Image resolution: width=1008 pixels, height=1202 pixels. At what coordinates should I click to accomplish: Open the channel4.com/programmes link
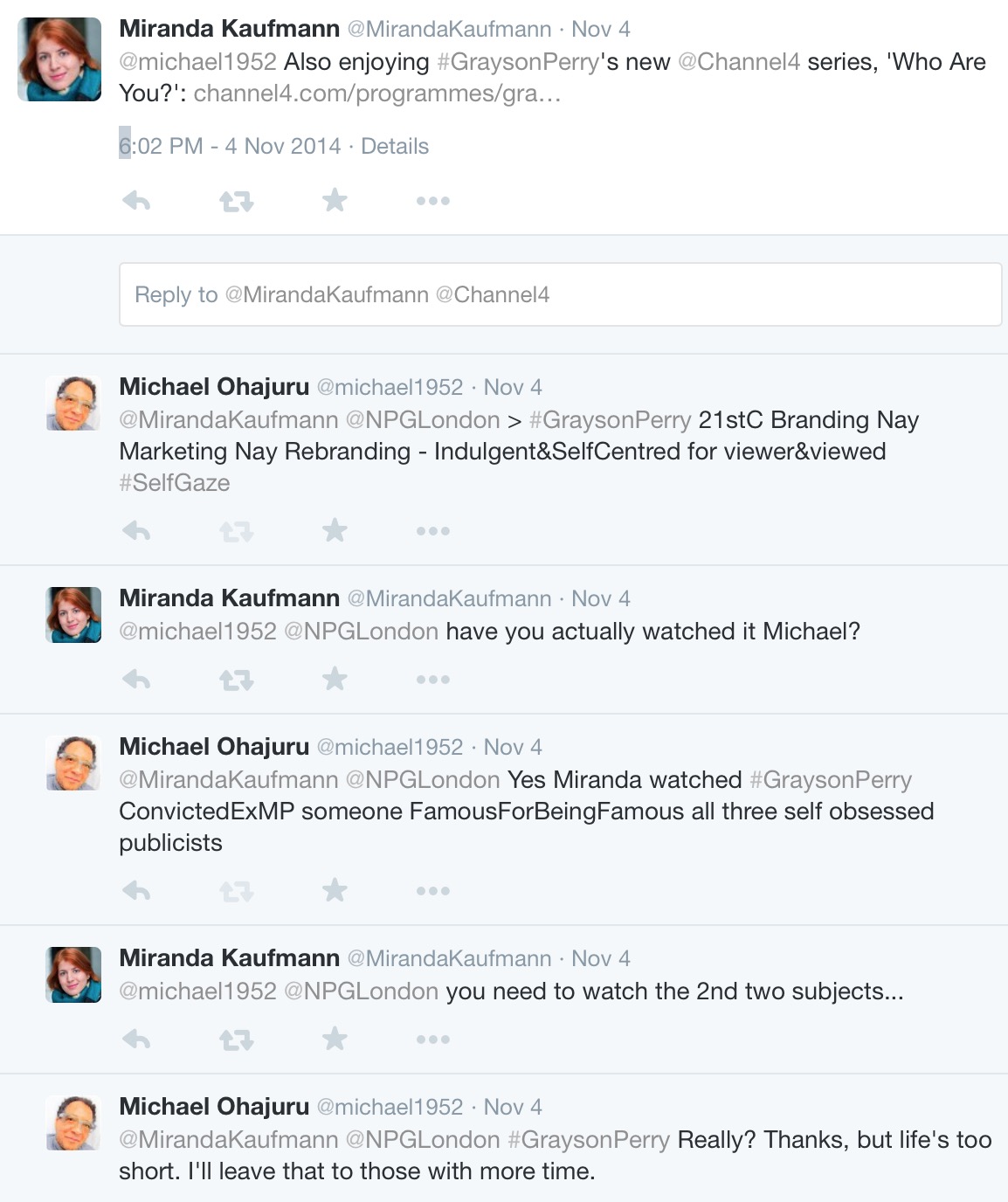point(376,93)
